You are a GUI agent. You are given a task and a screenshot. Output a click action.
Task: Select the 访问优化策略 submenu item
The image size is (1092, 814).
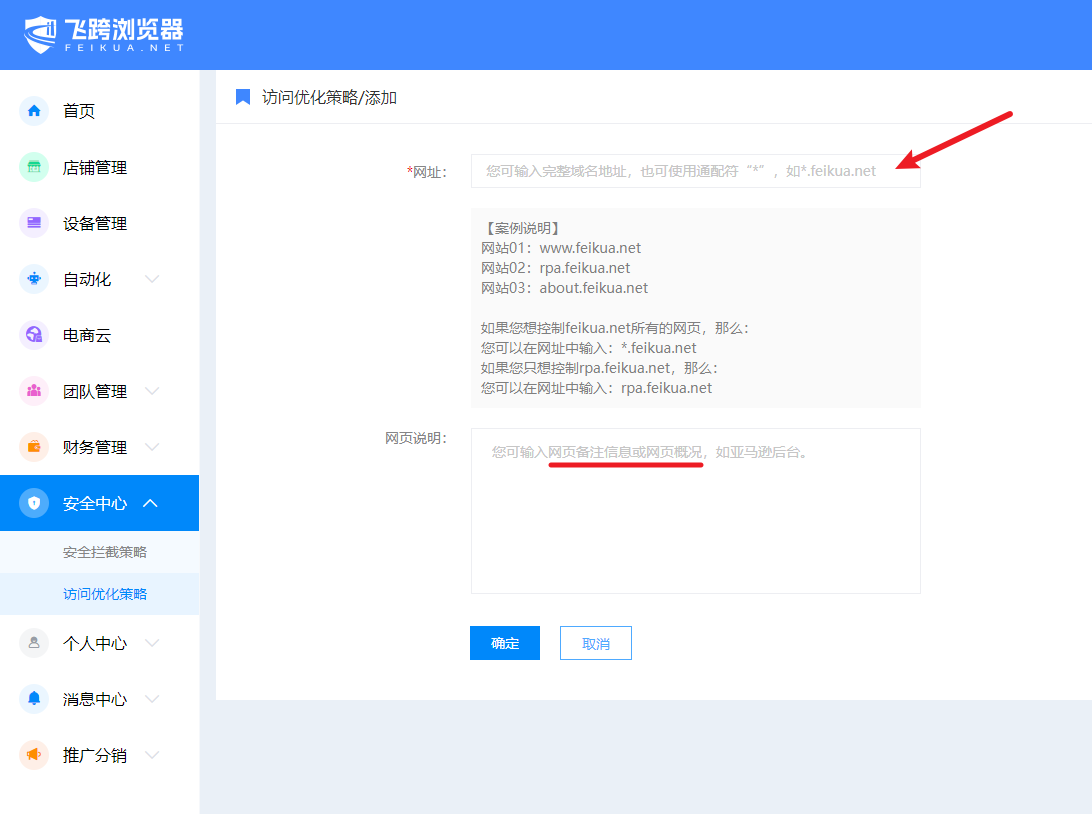click(x=105, y=594)
